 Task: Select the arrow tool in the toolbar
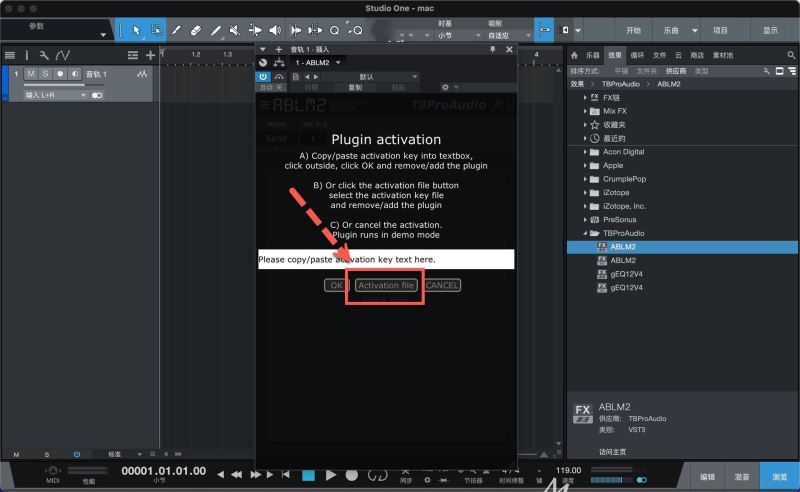pos(137,31)
